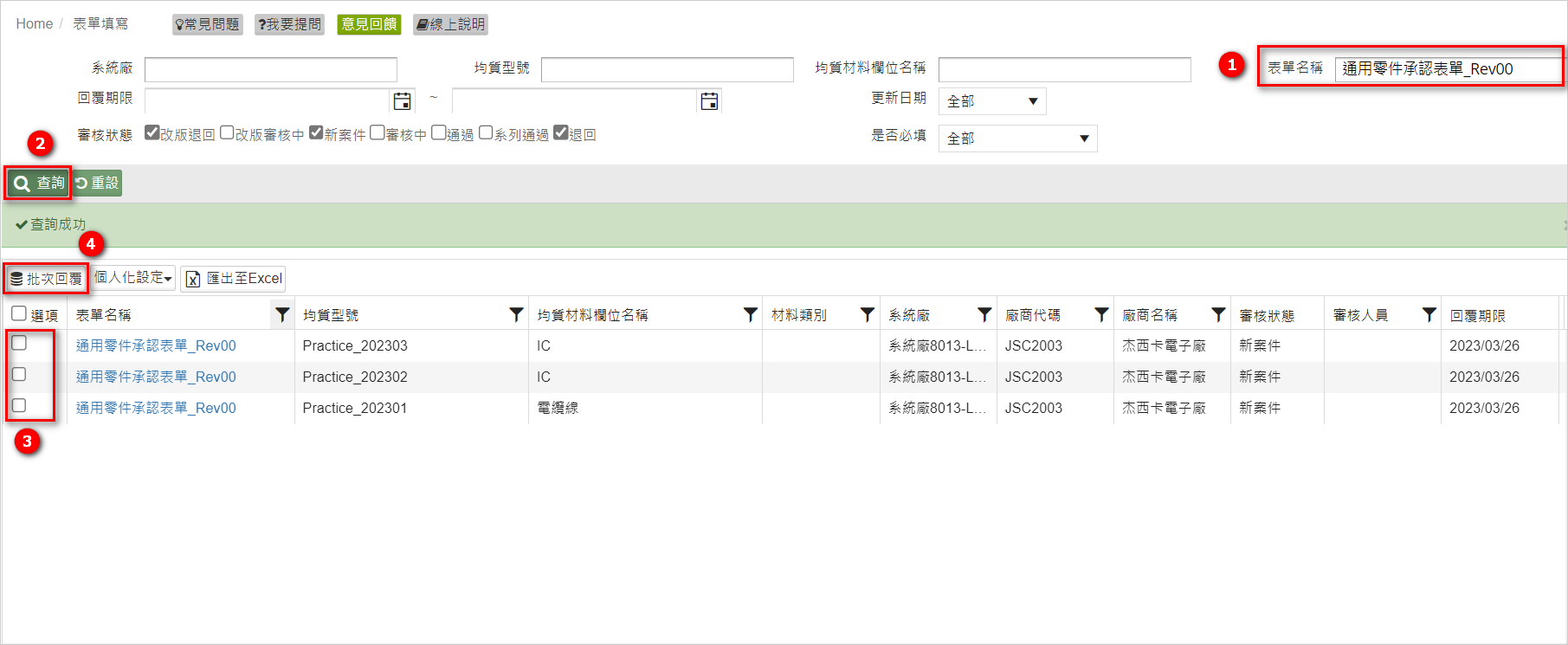Viewport: 1568px width, 645px height.
Task: Select the row checkbox for Practice_202303
Action: (19, 343)
